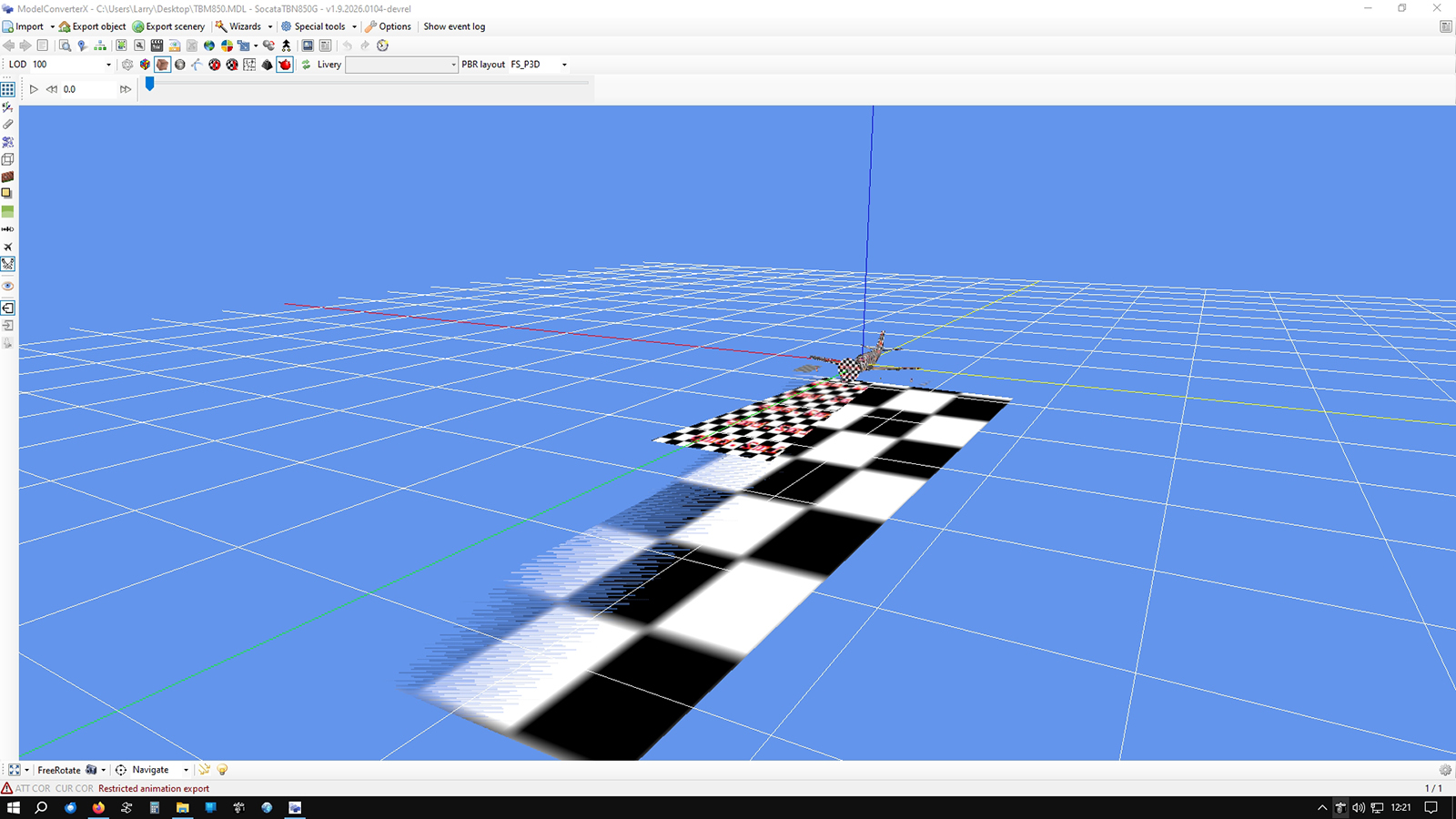Click the airplane icon in sidebar
The width and height of the screenshot is (1456, 819).
(7, 247)
